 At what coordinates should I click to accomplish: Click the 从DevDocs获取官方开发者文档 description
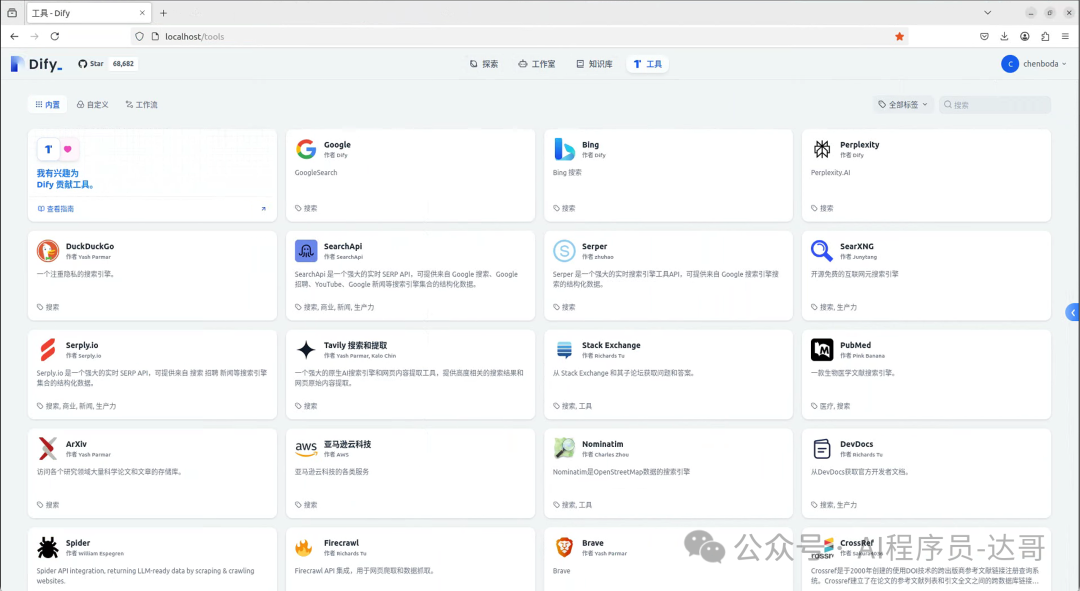tap(861, 473)
